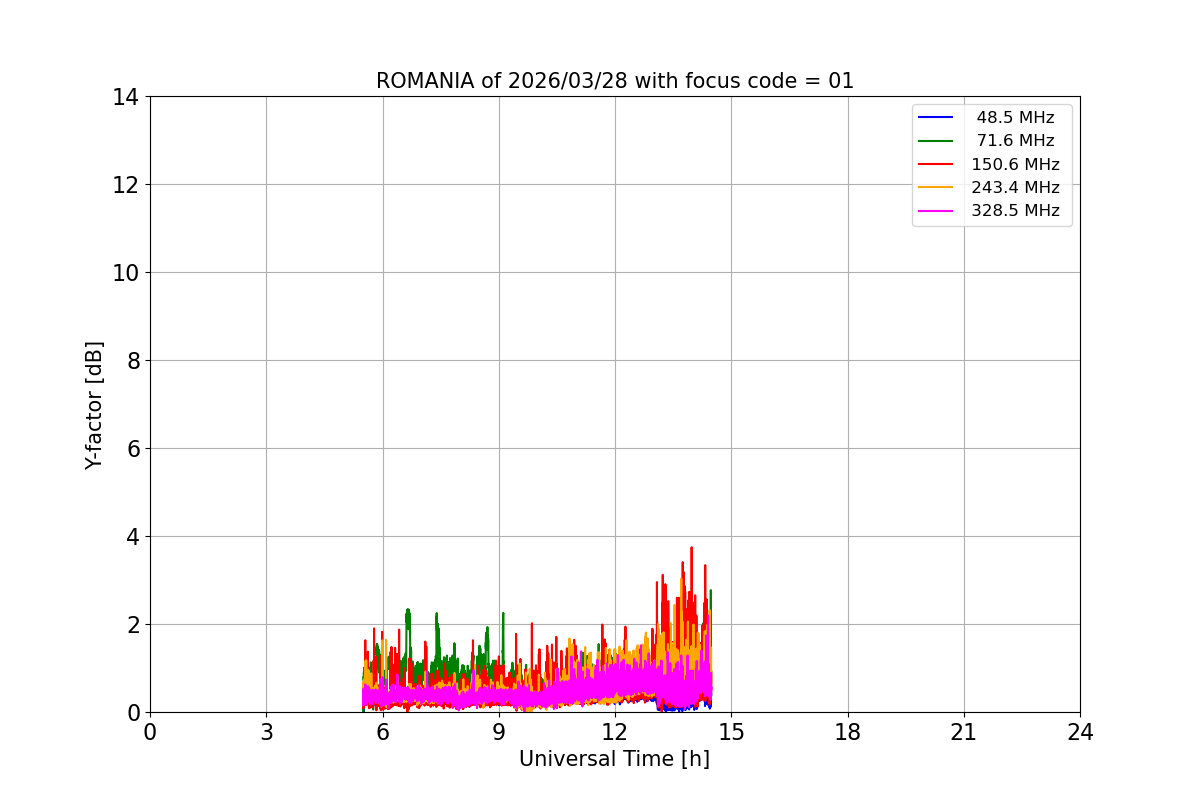The height and width of the screenshot is (800, 1200).
Task: Click the plot title mentioning ROMANIA
Action: pyautogui.click(x=615, y=81)
